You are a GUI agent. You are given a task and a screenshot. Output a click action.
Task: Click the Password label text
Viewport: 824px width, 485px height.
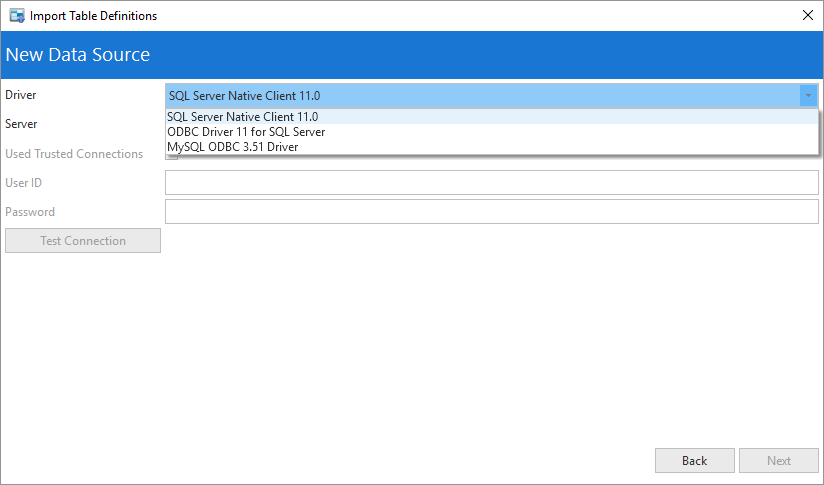30,212
